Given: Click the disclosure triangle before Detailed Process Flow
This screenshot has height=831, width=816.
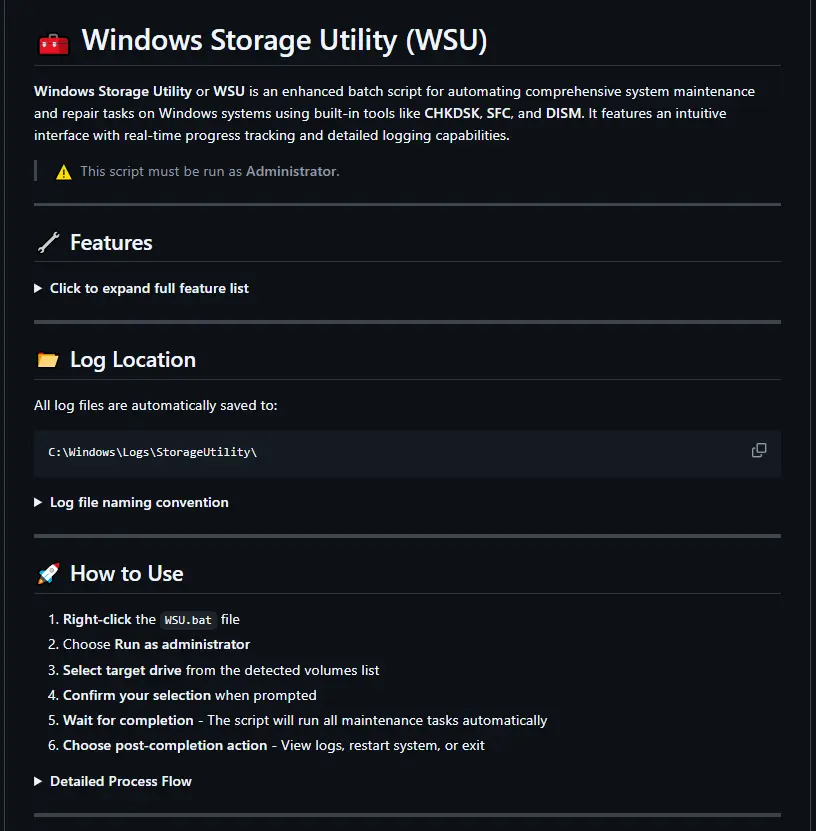Looking at the screenshot, I should point(38,781).
